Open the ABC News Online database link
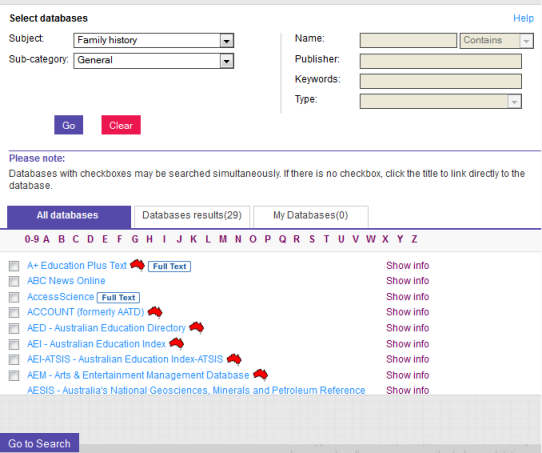Image resolution: width=542 pixels, height=453 pixels. pyautogui.click(x=66, y=281)
